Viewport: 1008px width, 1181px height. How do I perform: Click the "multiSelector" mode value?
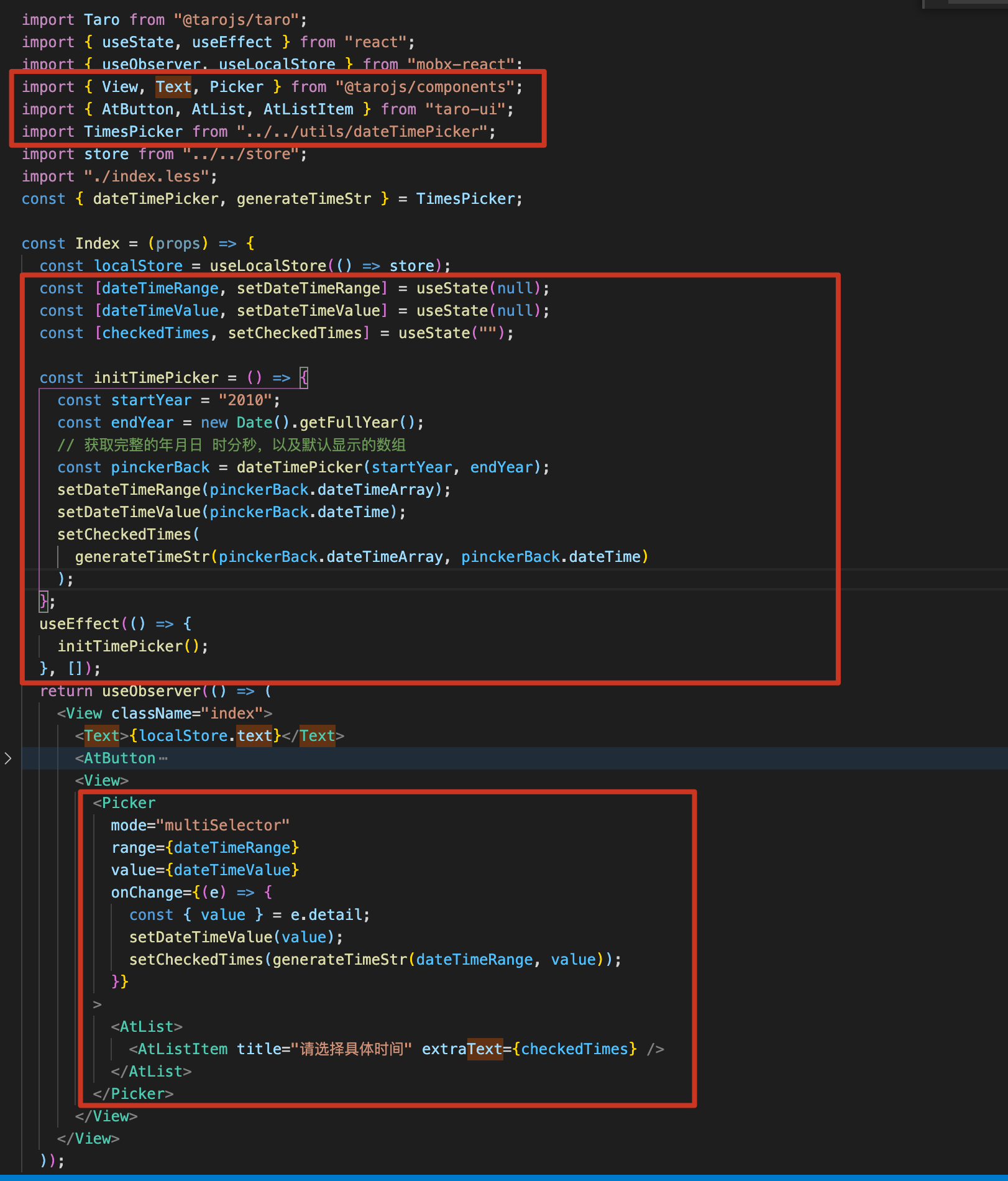[223, 825]
